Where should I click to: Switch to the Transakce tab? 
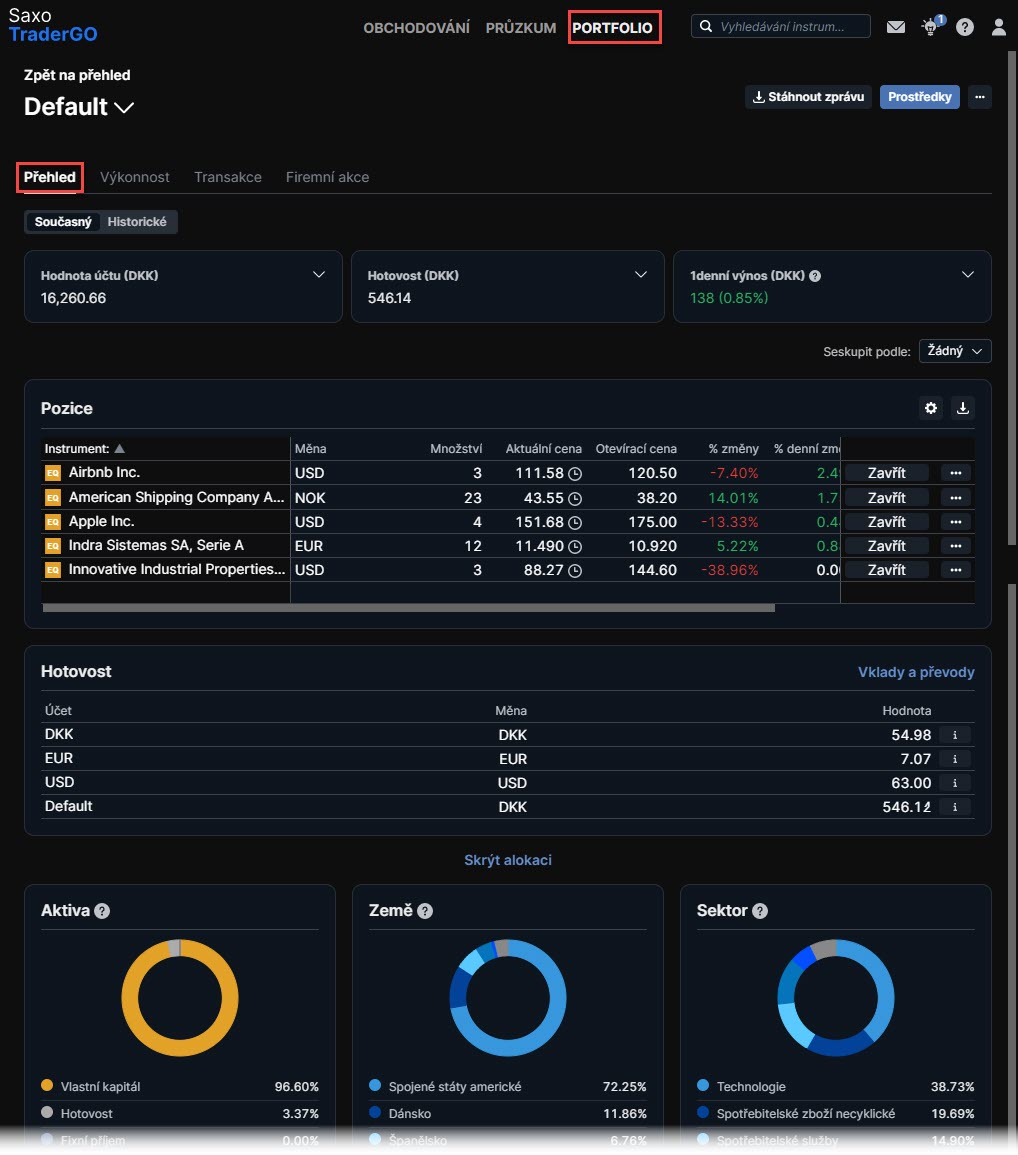[x=228, y=177]
